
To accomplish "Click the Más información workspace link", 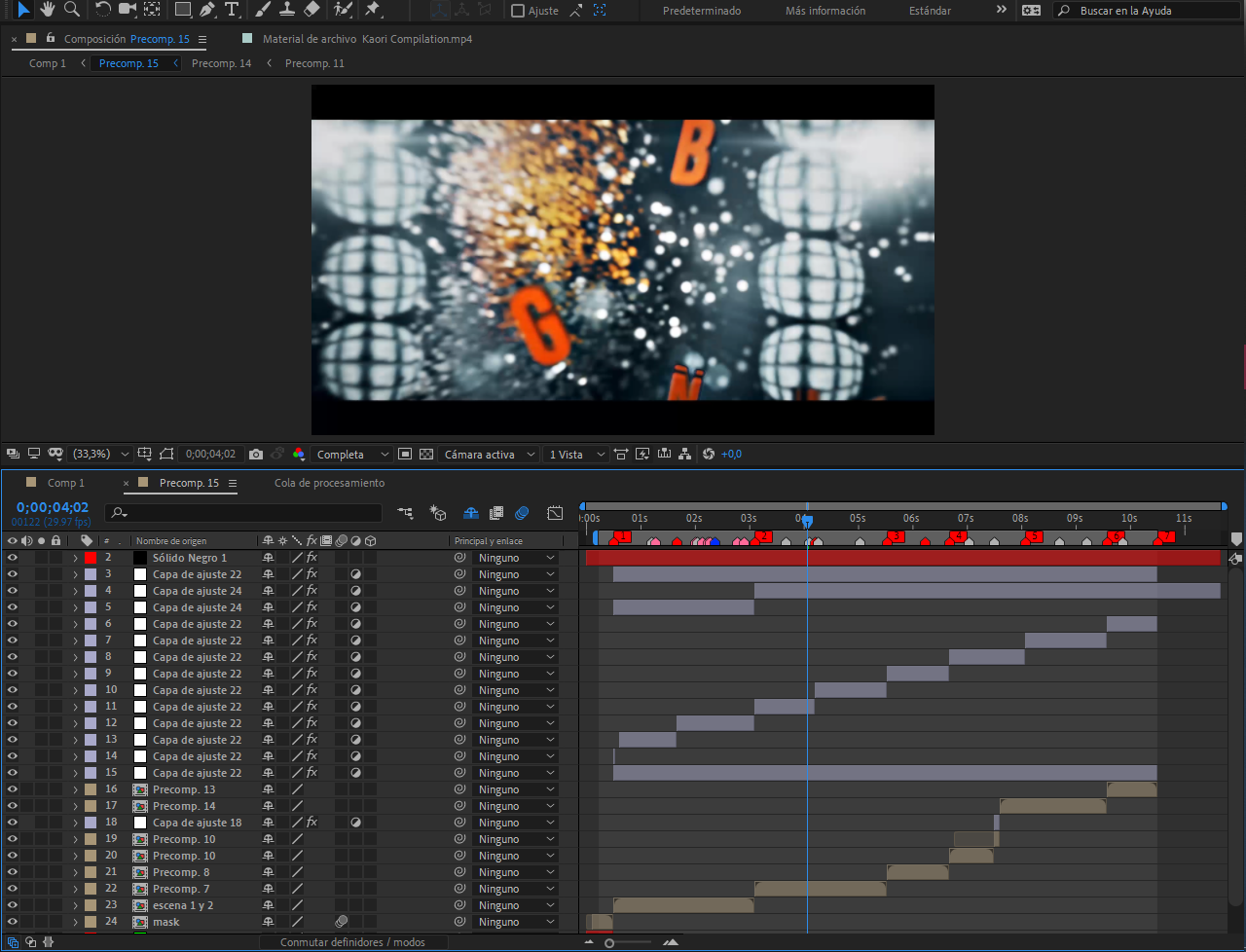I will 825,11.
